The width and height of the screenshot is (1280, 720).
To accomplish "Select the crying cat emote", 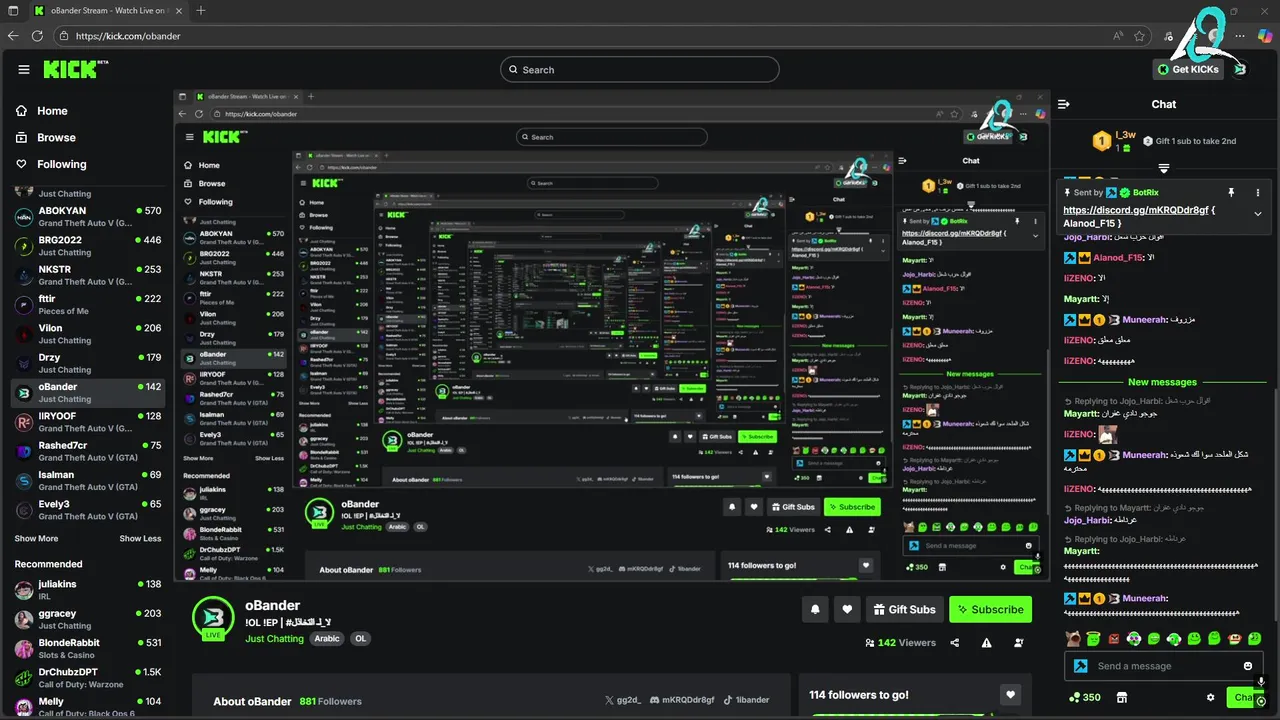I will pos(1074,638).
